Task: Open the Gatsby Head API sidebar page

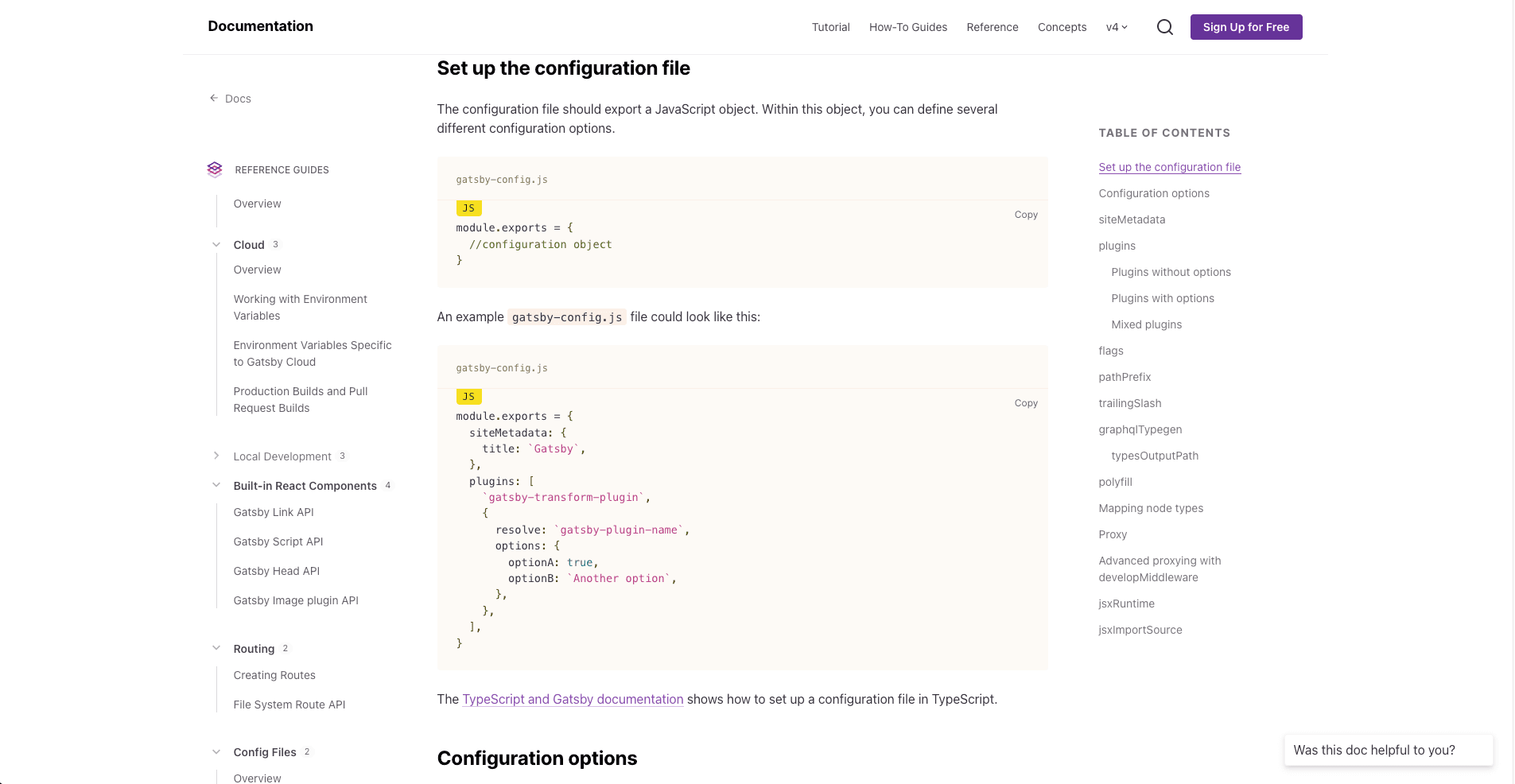Action: point(277,570)
